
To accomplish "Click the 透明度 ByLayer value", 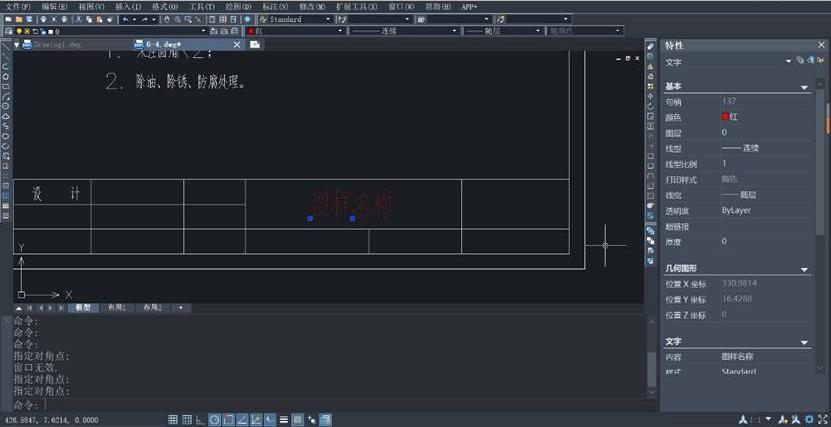I will [736, 210].
